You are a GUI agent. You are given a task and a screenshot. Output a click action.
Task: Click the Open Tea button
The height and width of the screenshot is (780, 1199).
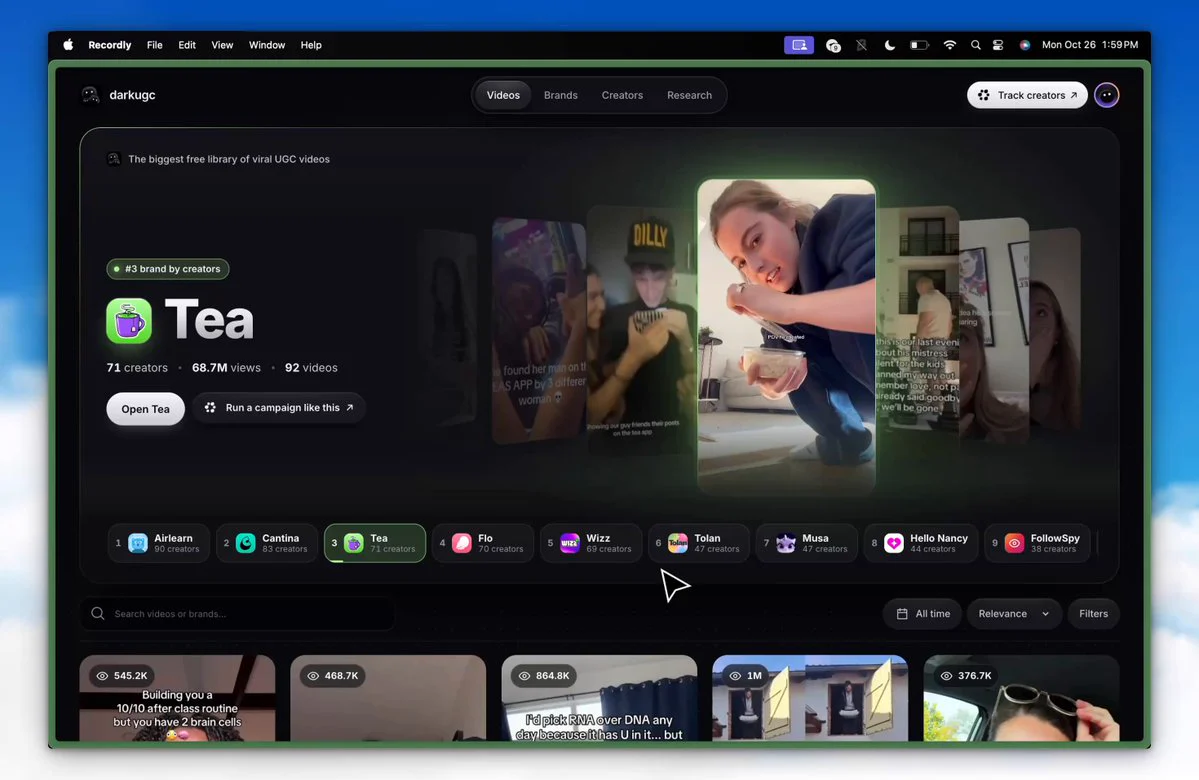145,408
